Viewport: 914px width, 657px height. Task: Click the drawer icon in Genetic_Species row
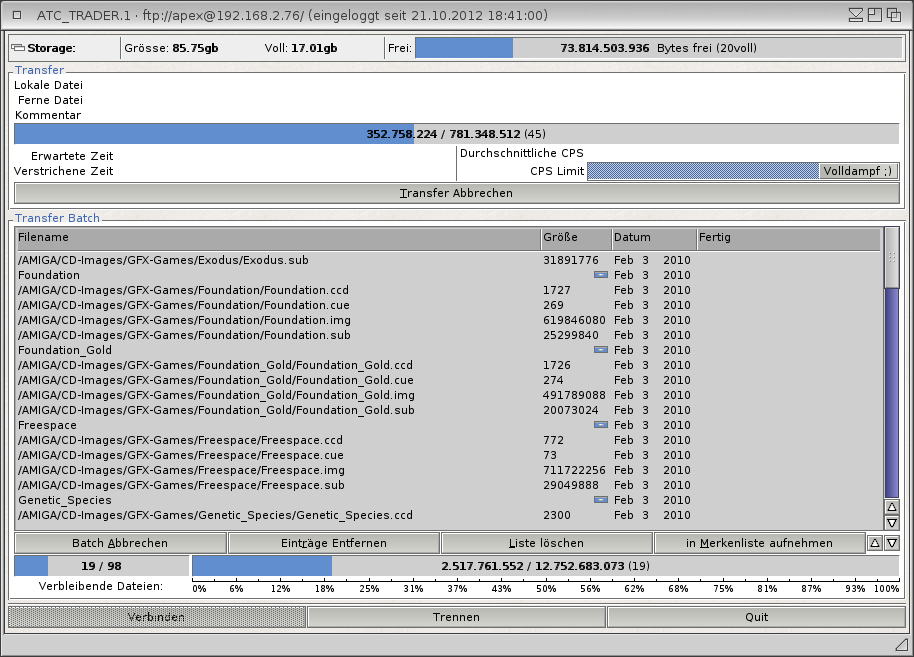coord(600,500)
